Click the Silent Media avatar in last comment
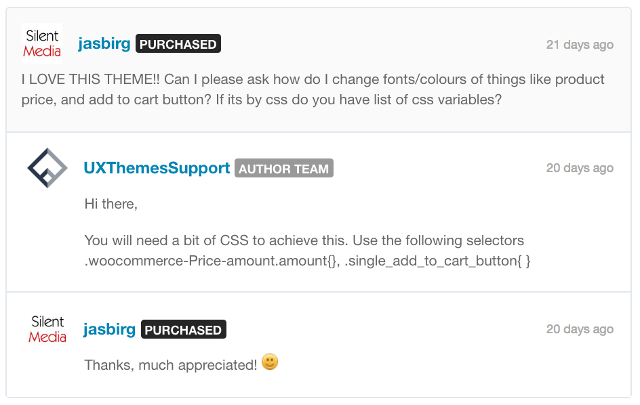640x405 pixels. tap(47, 329)
